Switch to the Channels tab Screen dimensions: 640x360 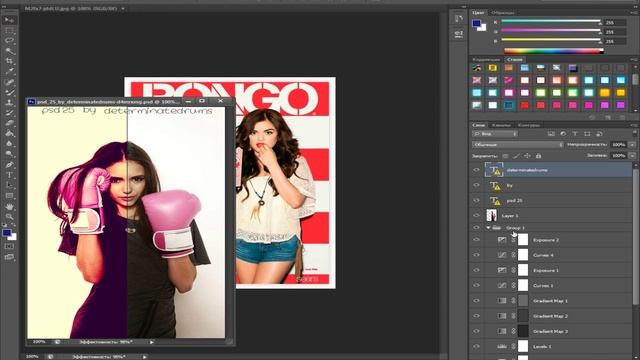click(501, 125)
